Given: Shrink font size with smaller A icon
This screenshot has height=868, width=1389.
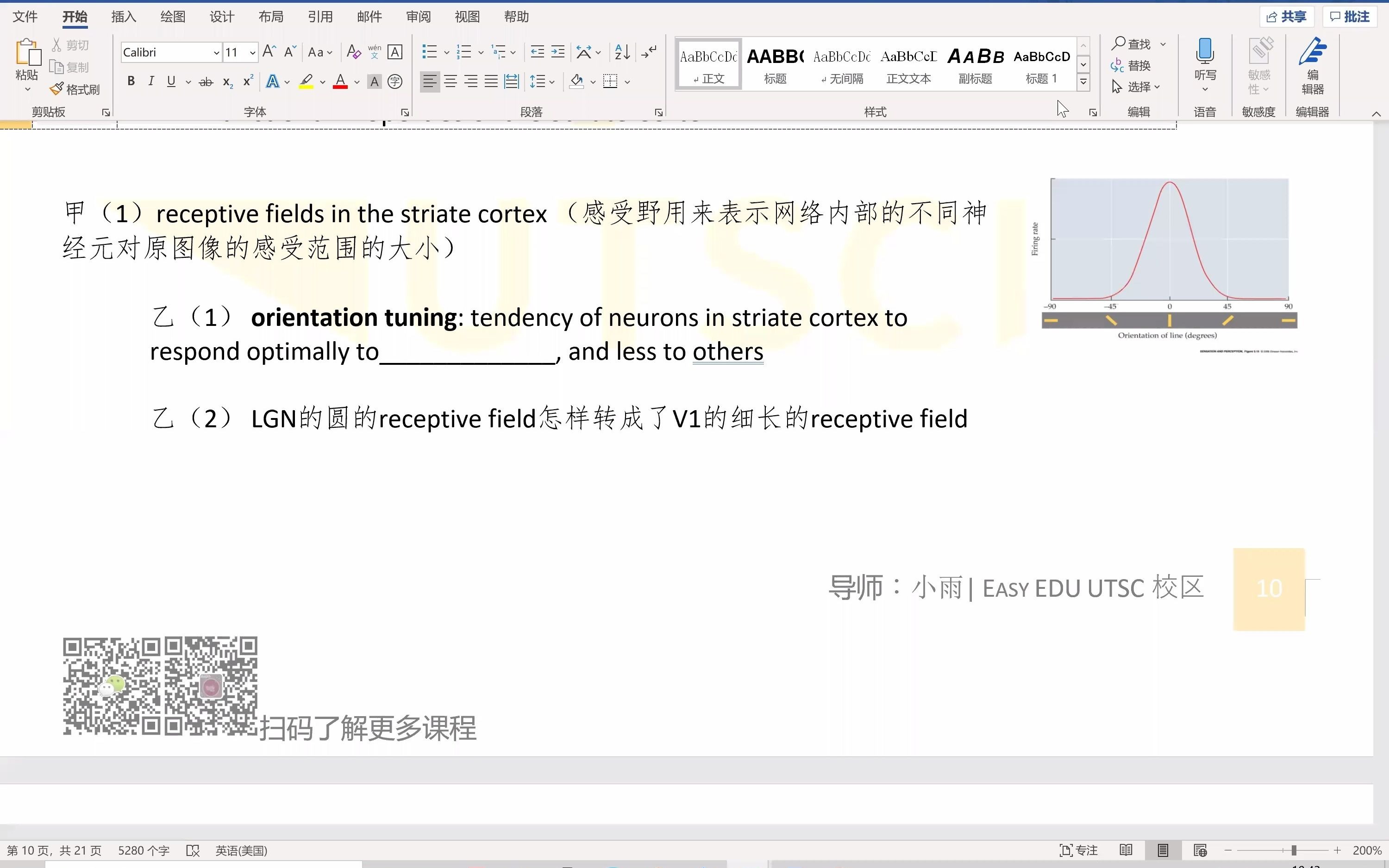Looking at the screenshot, I should click(290, 52).
